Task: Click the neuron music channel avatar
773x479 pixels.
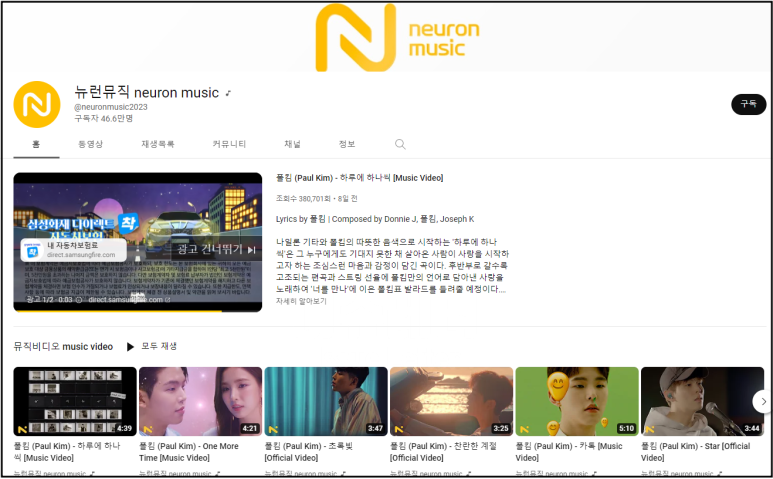Action: 37,104
